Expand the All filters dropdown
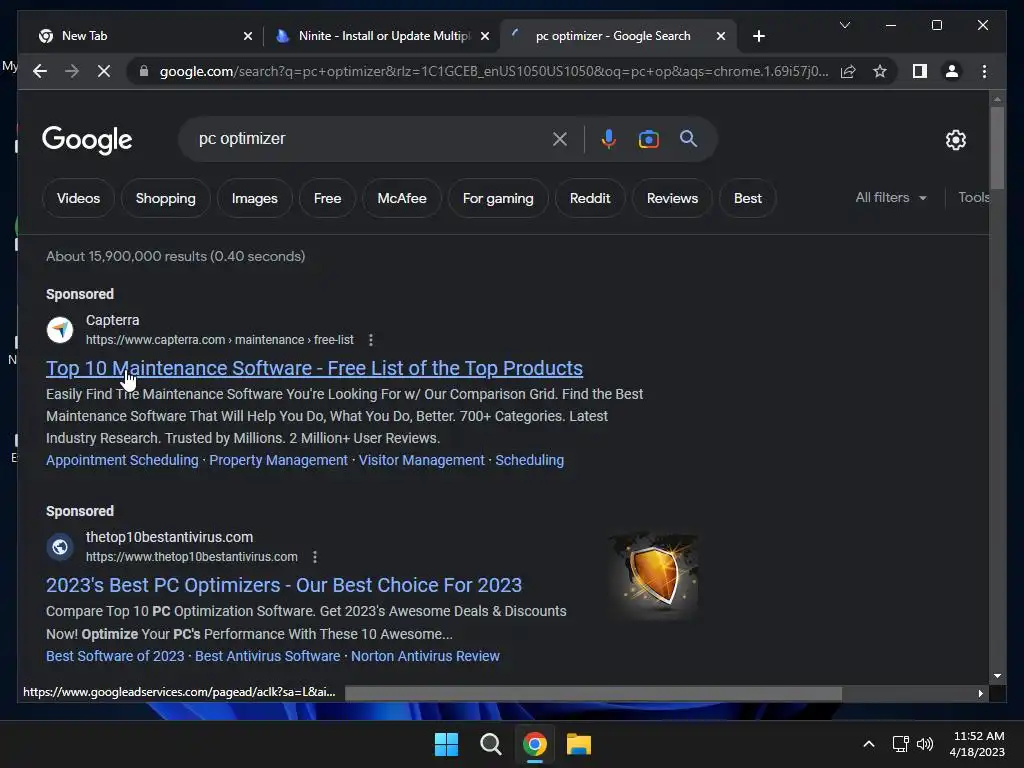The width and height of the screenshot is (1024, 768). pyautogui.click(x=891, y=197)
